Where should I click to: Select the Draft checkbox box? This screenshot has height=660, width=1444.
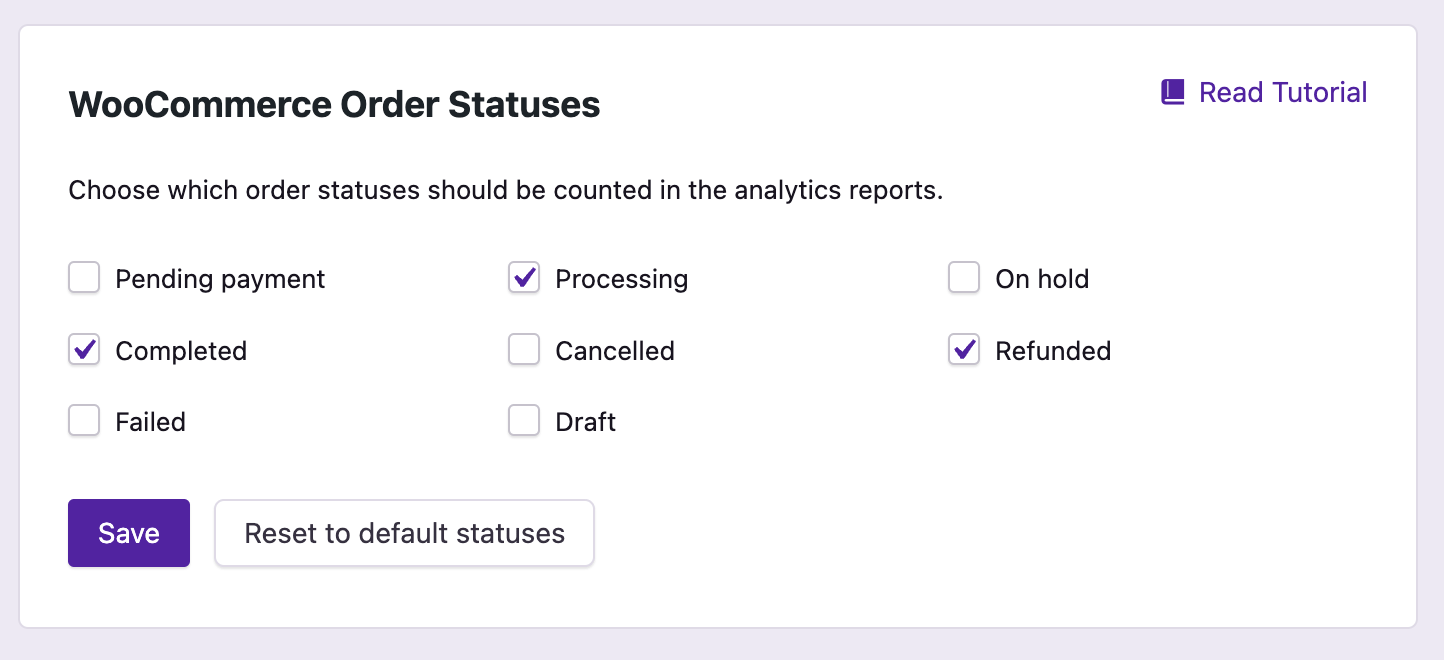click(x=524, y=421)
